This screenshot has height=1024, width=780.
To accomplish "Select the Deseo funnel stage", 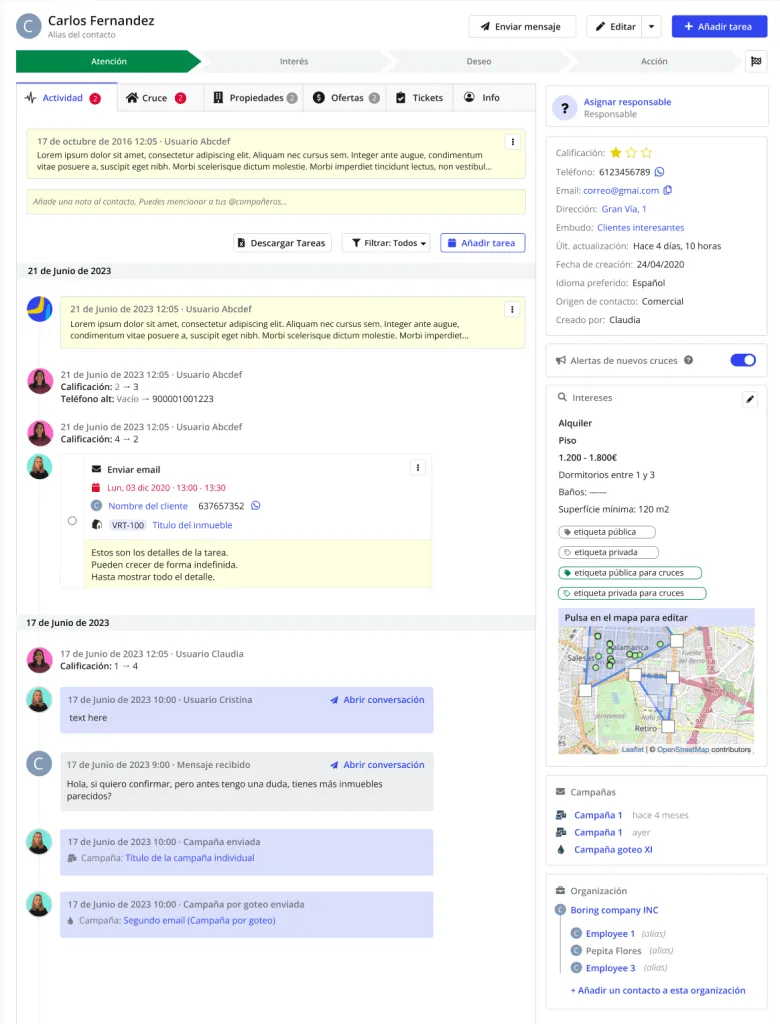I will 479,61.
